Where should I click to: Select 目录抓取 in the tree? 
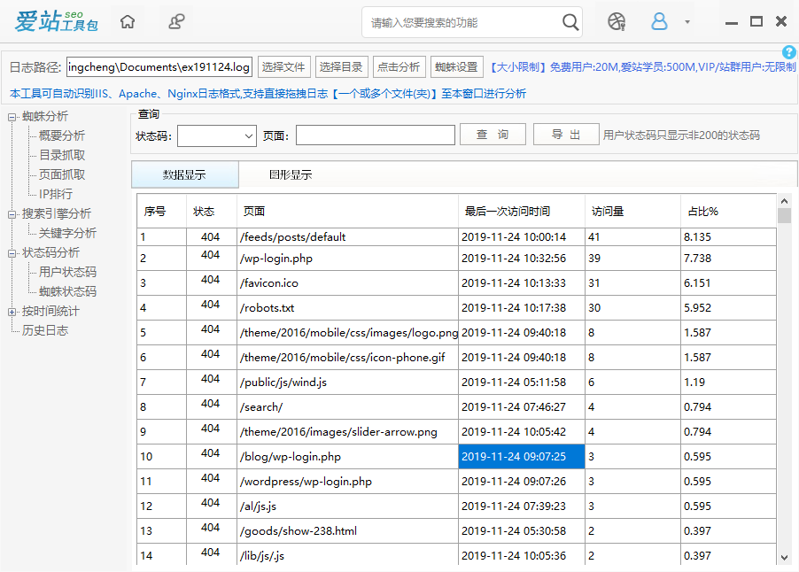[x=62, y=155]
